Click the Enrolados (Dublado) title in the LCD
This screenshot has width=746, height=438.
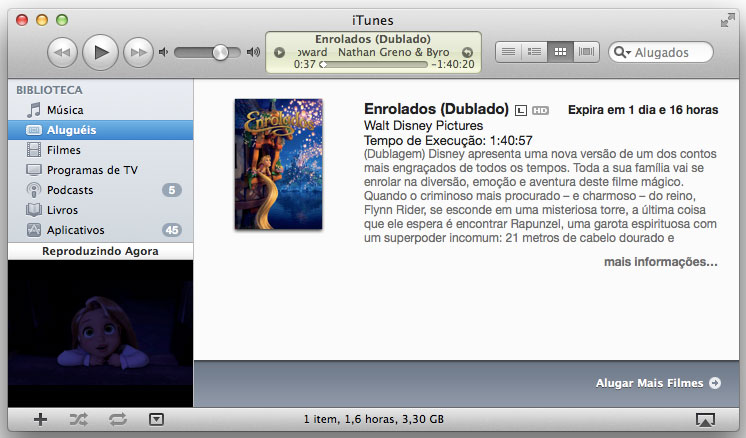click(x=373, y=39)
